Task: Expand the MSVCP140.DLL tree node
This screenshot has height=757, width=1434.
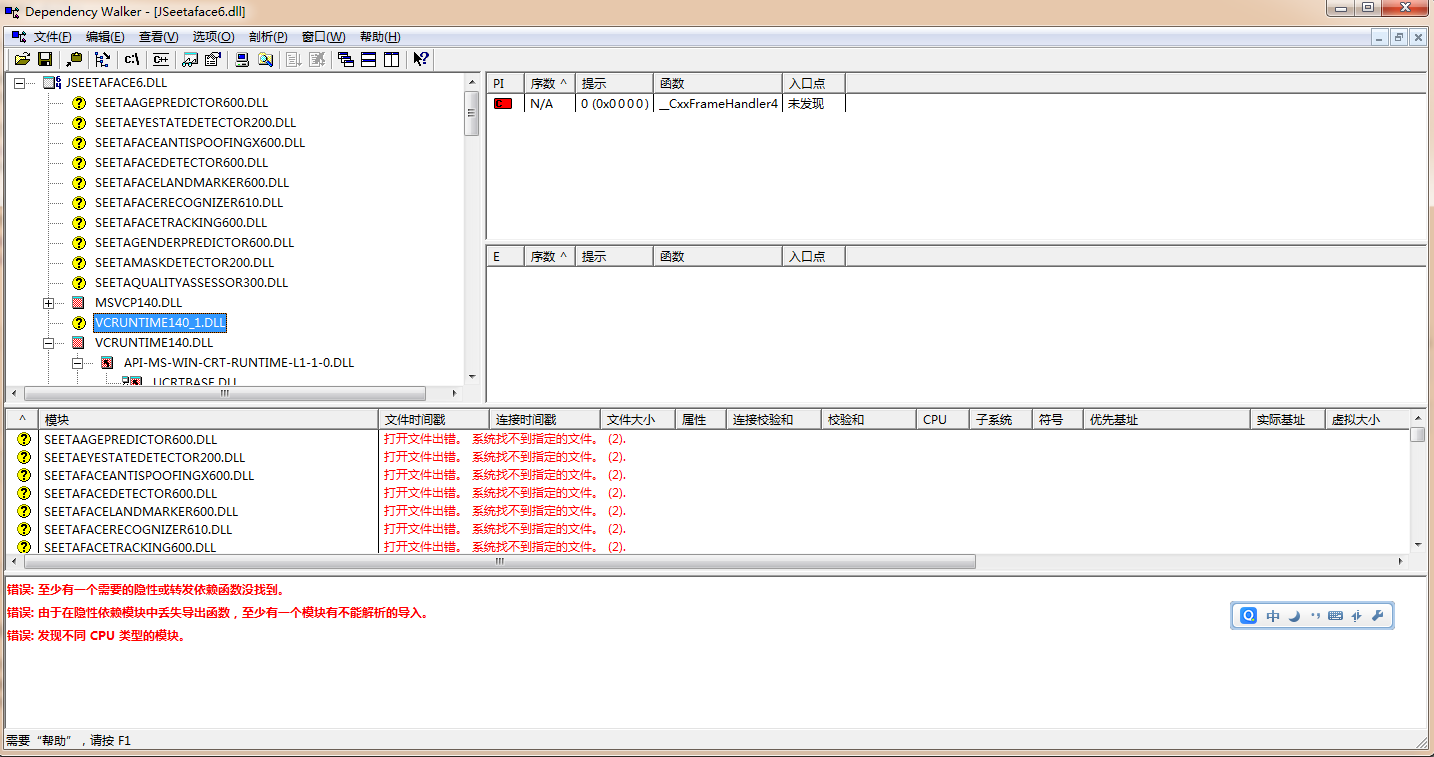Action: point(48,303)
